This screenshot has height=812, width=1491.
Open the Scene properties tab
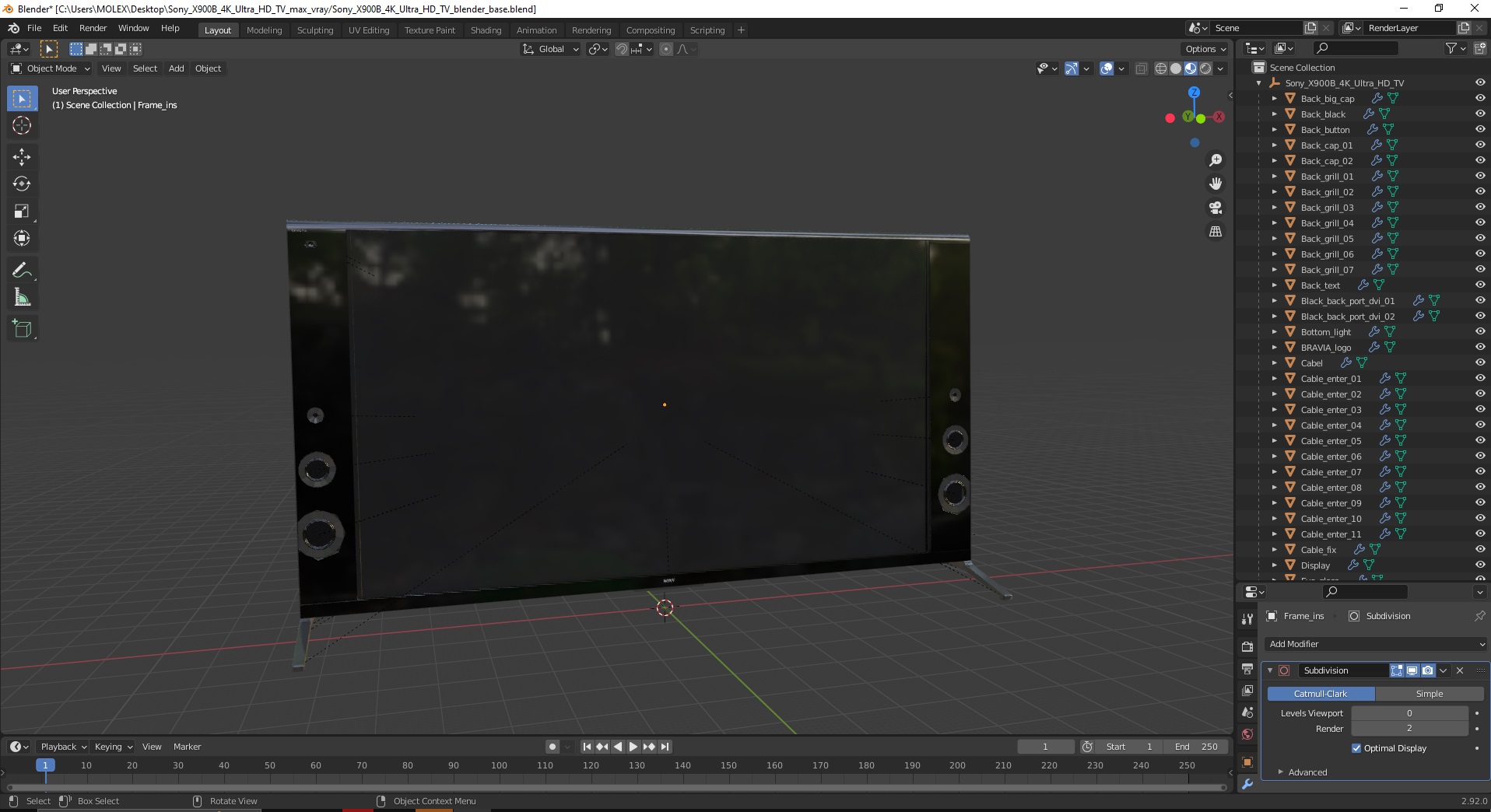pyautogui.click(x=1247, y=712)
